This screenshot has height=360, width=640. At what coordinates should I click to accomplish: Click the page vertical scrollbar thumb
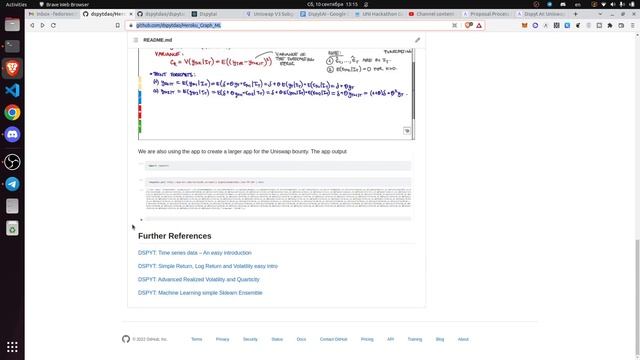click(x=637, y=297)
